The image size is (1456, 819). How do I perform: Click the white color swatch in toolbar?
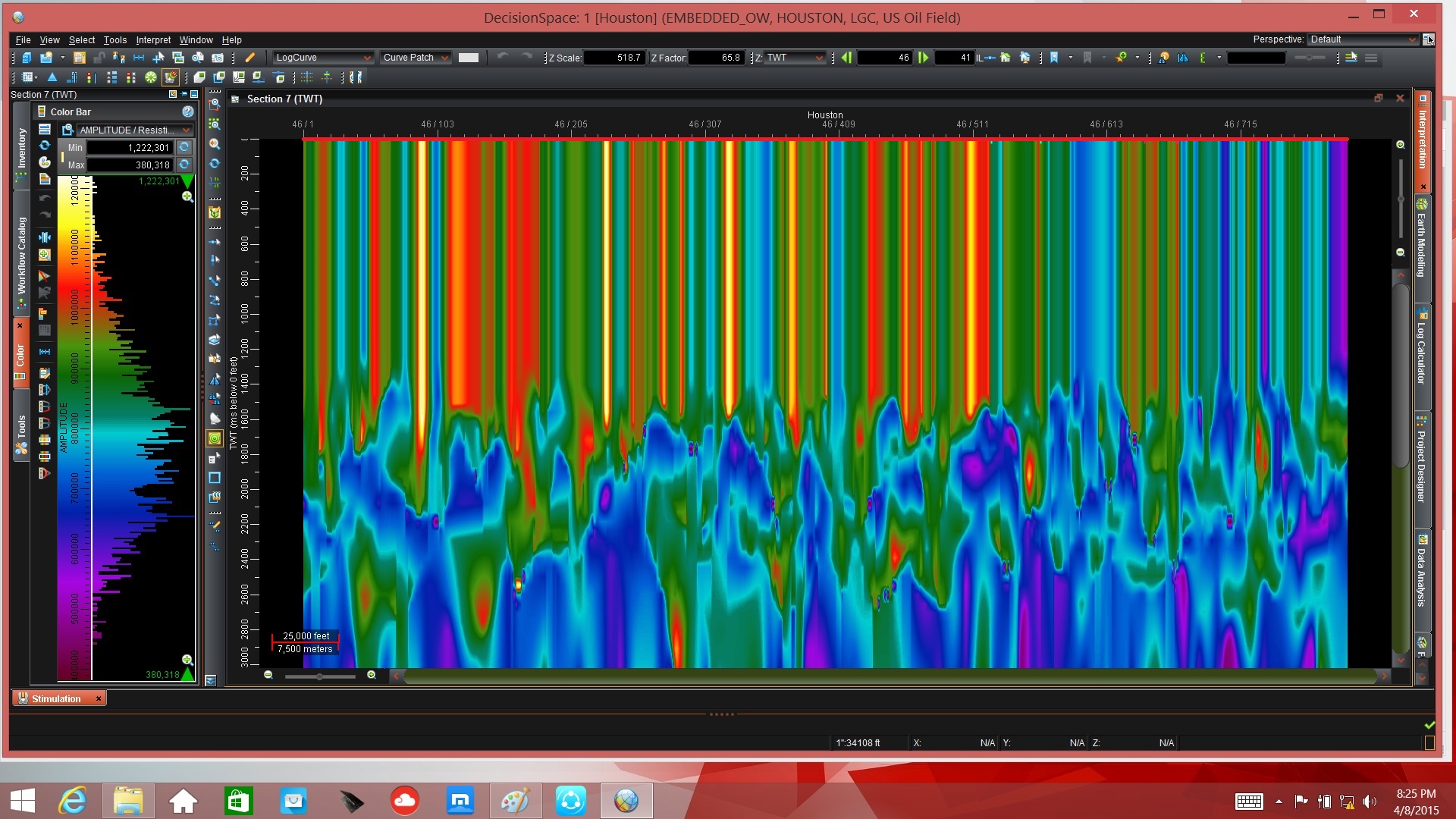tap(469, 58)
